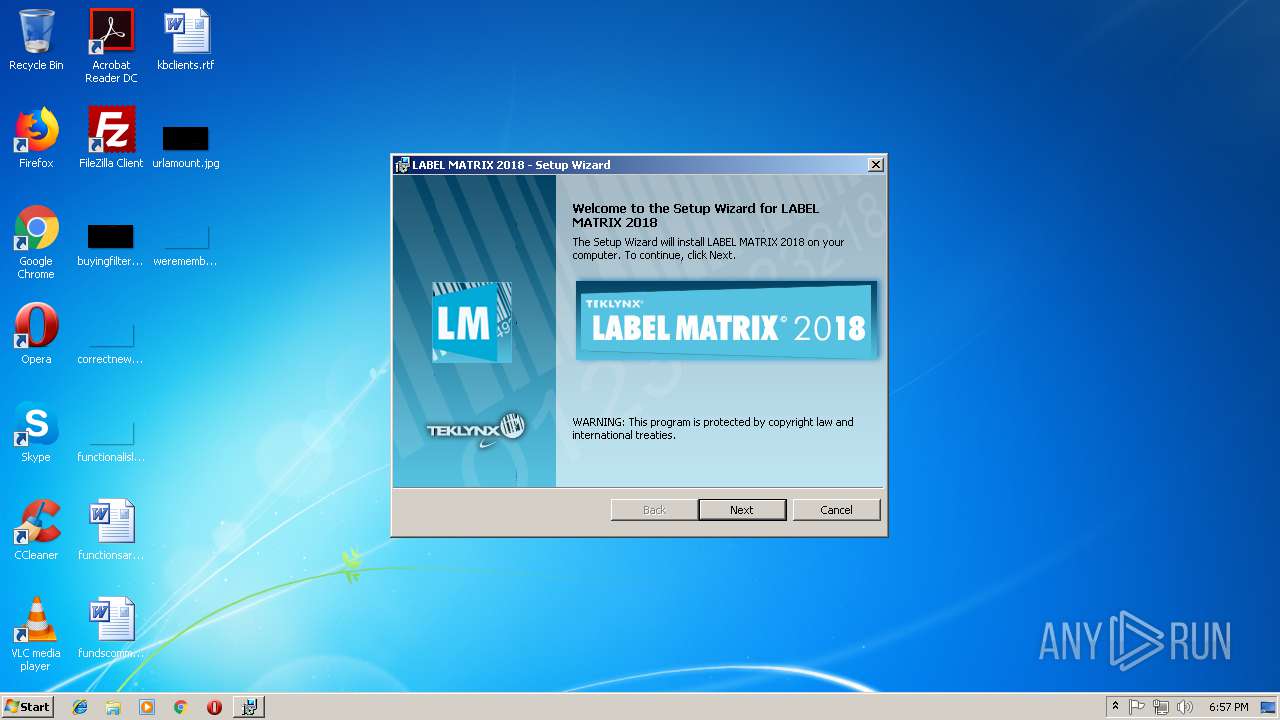
Task: Open Acrobat Reader DC shortcut
Action: (111, 47)
